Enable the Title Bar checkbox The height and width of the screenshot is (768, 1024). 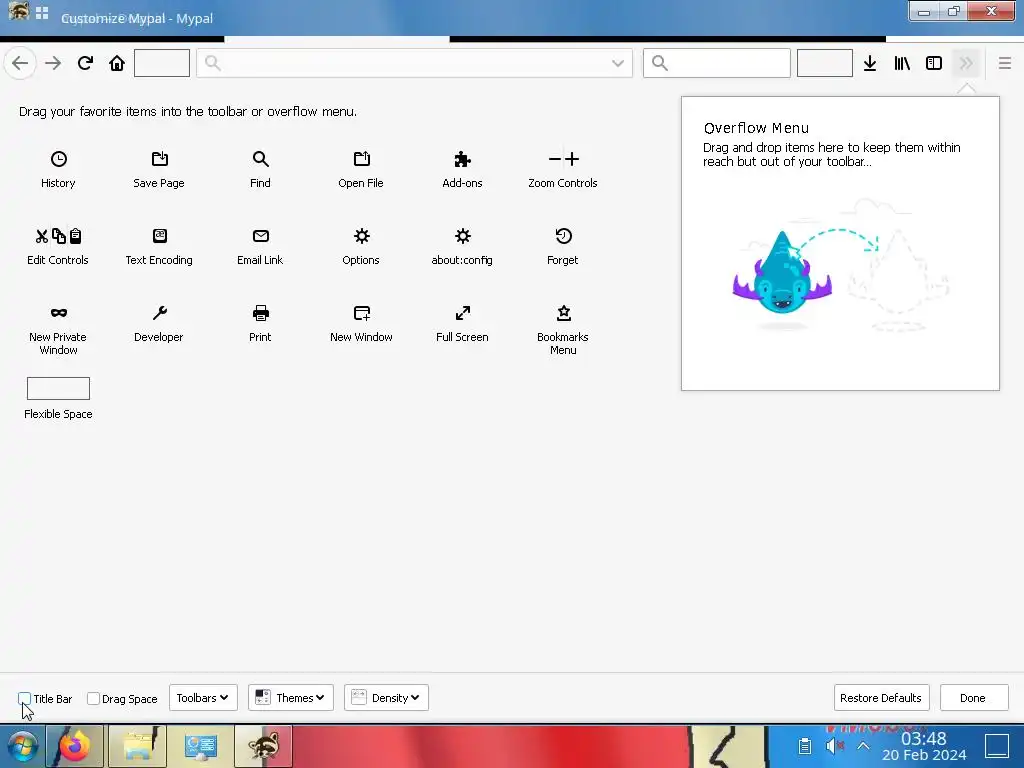pyautogui.click(x=25, y=698)
